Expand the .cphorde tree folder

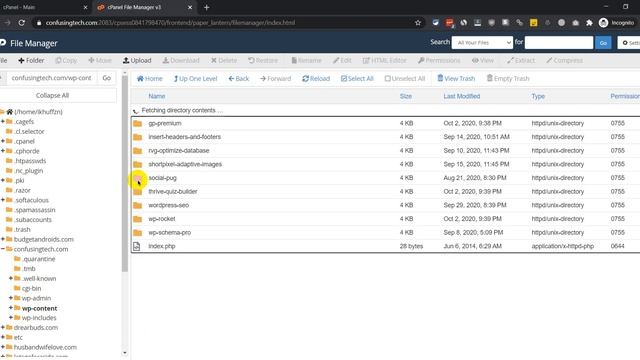coord(3,151)
